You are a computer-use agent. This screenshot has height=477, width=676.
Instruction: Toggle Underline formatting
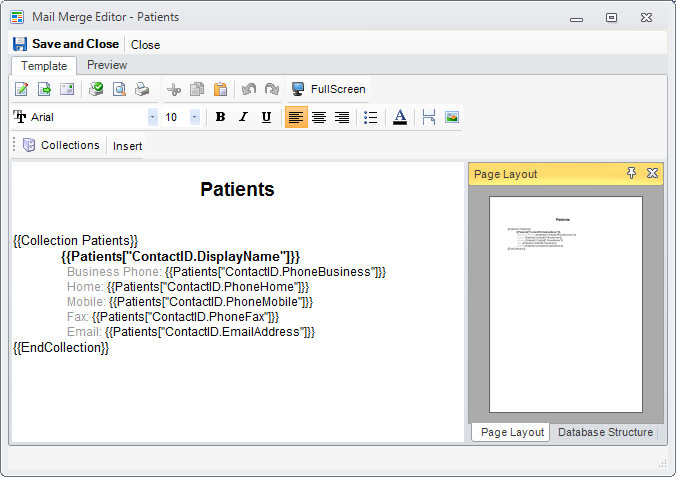point(266,117)
